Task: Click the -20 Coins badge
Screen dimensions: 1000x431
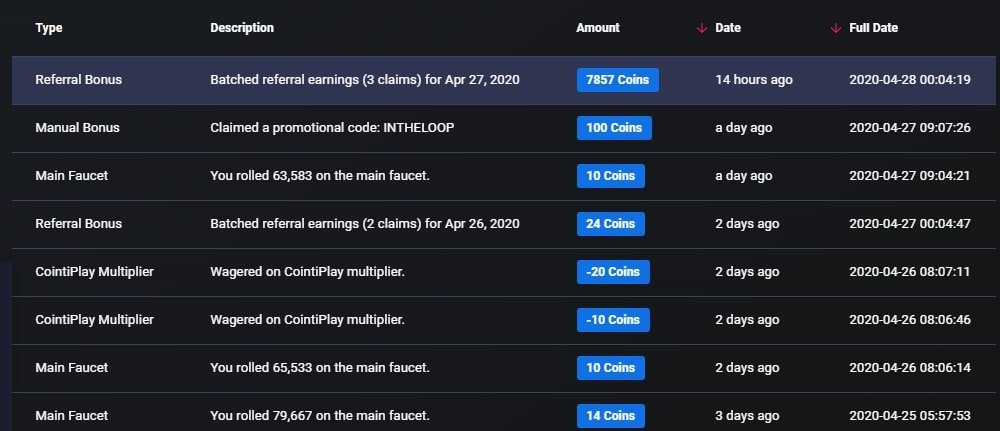Action: (x=613, y=272)
